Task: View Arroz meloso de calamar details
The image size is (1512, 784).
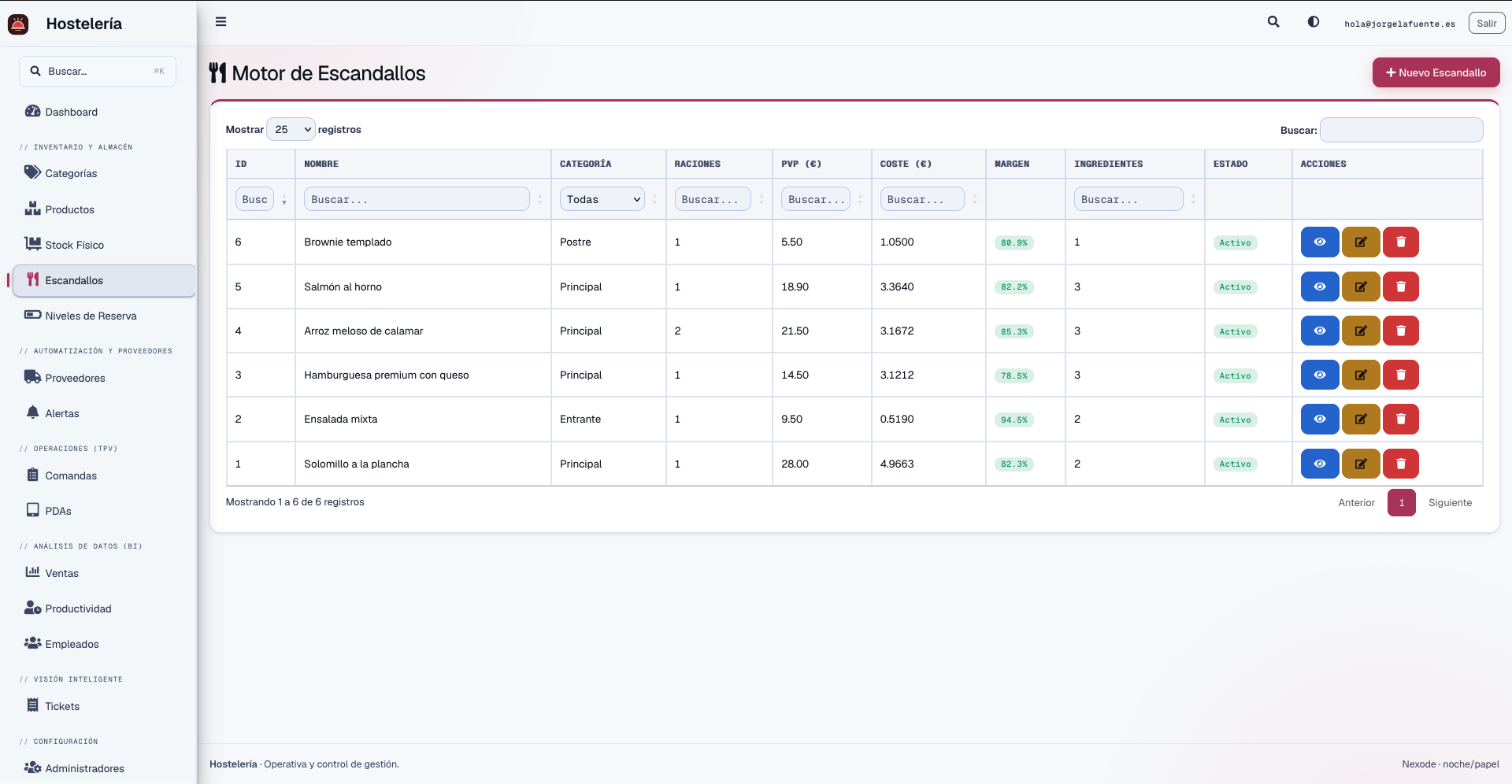Action: [1320, 331]
